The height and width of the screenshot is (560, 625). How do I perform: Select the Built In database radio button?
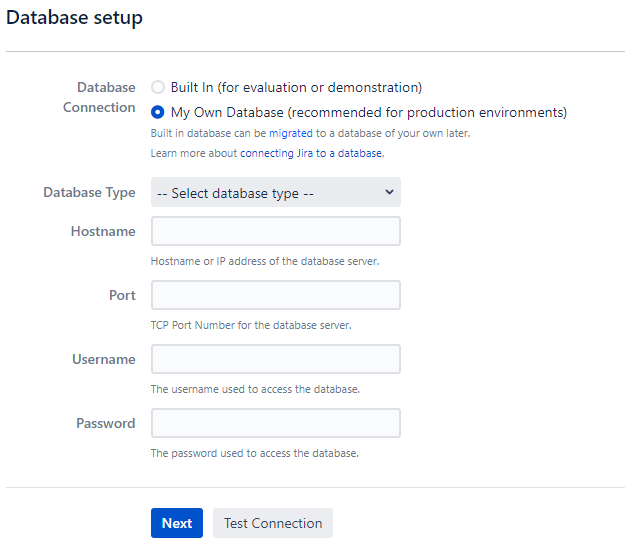158,88
